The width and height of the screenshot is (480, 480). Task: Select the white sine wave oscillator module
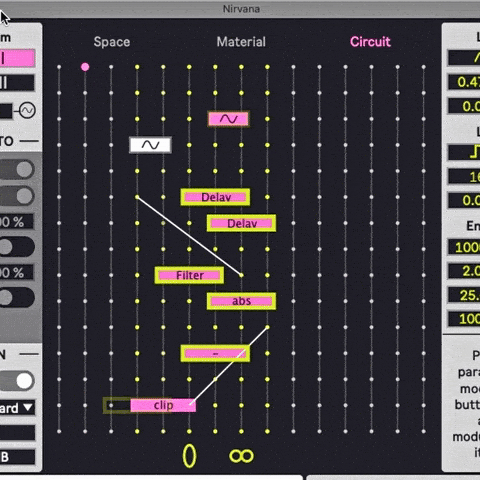point(150,145)
